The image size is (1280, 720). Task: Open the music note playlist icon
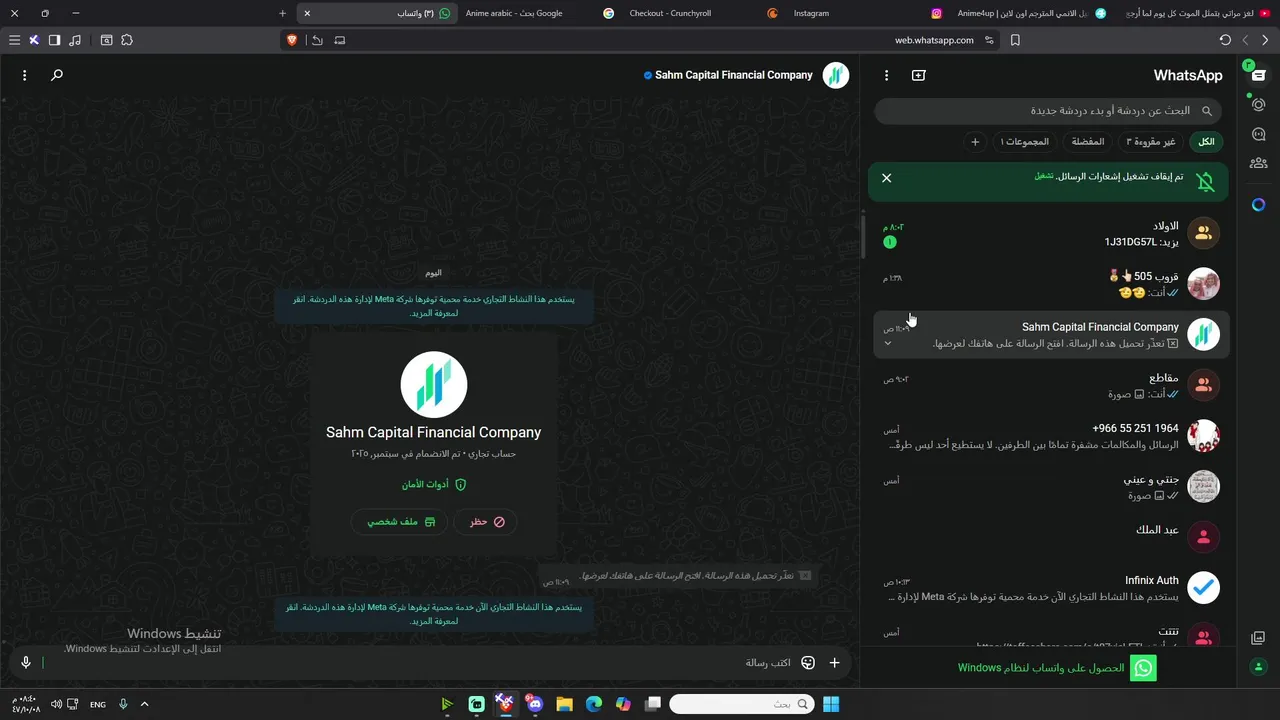75,40
